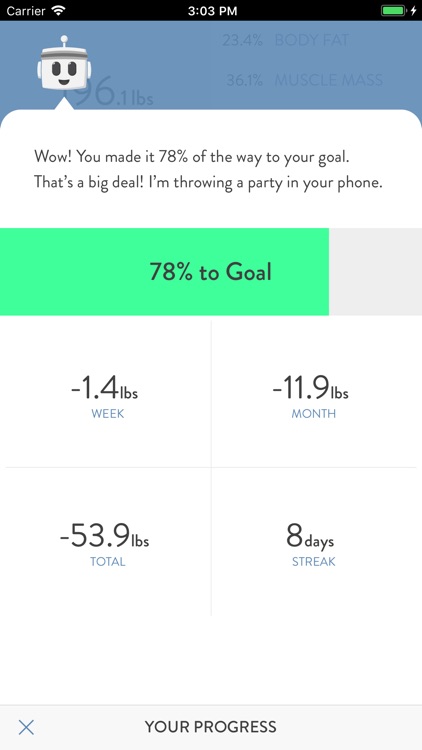Tap the unfilled gray part of goal bar
The height and width of the screenshot is (750, 422).
(x=375, y=272)
